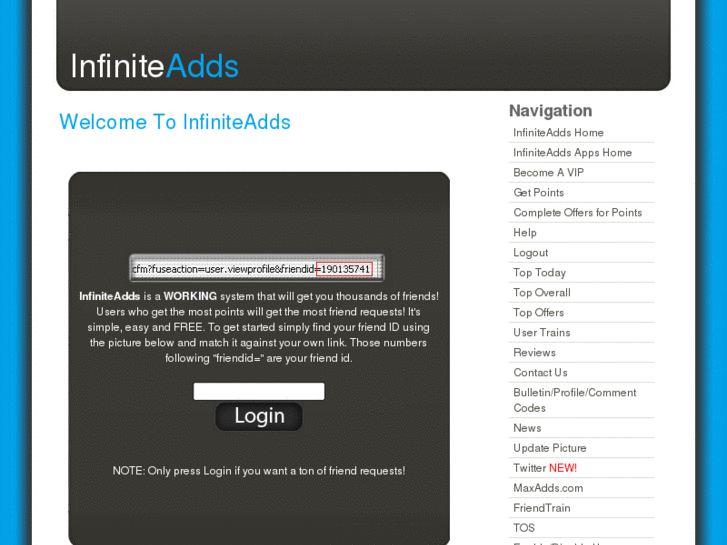Click the NOTE about pressing Login
727x545 pixels.
(259, 471)
